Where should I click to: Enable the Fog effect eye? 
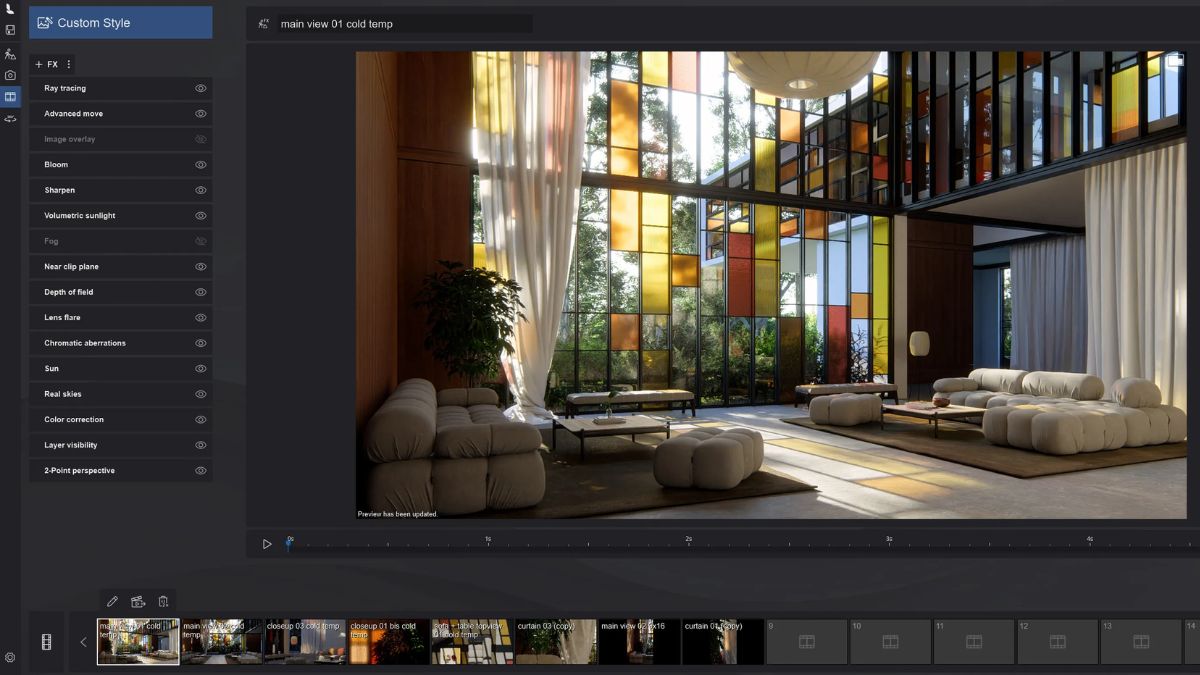click(x=200, y=241)
